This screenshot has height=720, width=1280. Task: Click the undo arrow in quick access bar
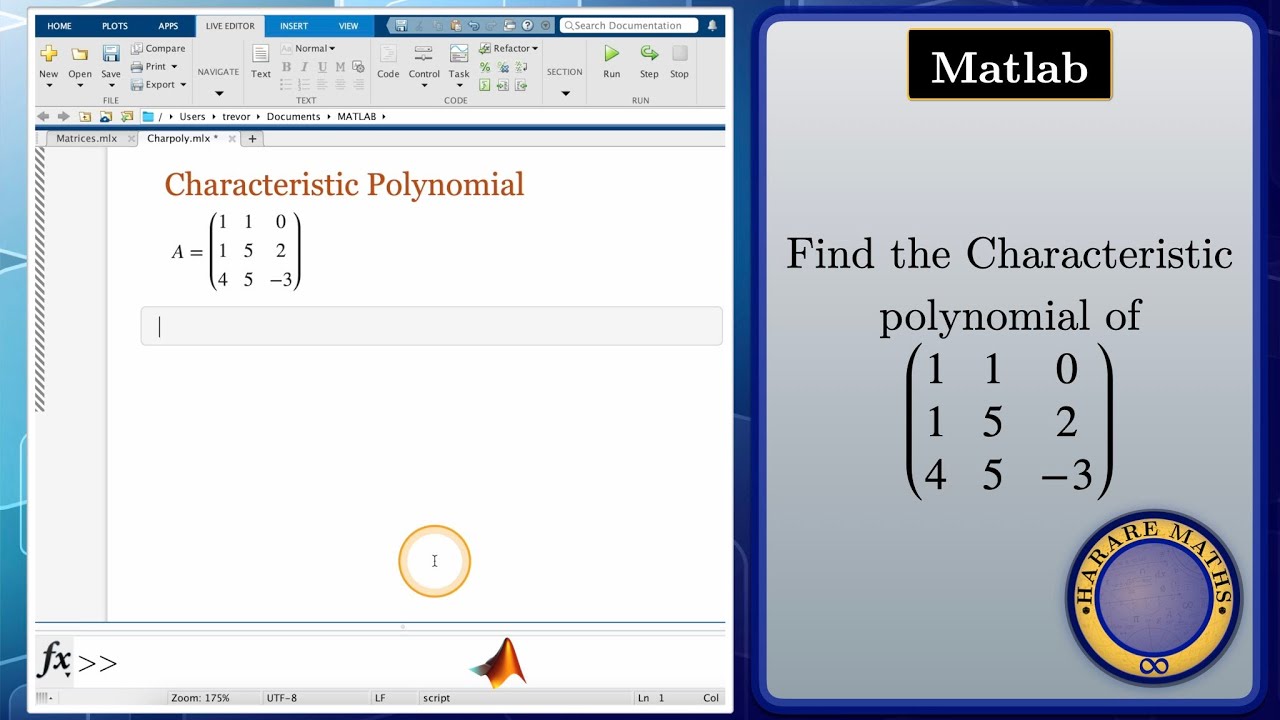click(473, 25)
